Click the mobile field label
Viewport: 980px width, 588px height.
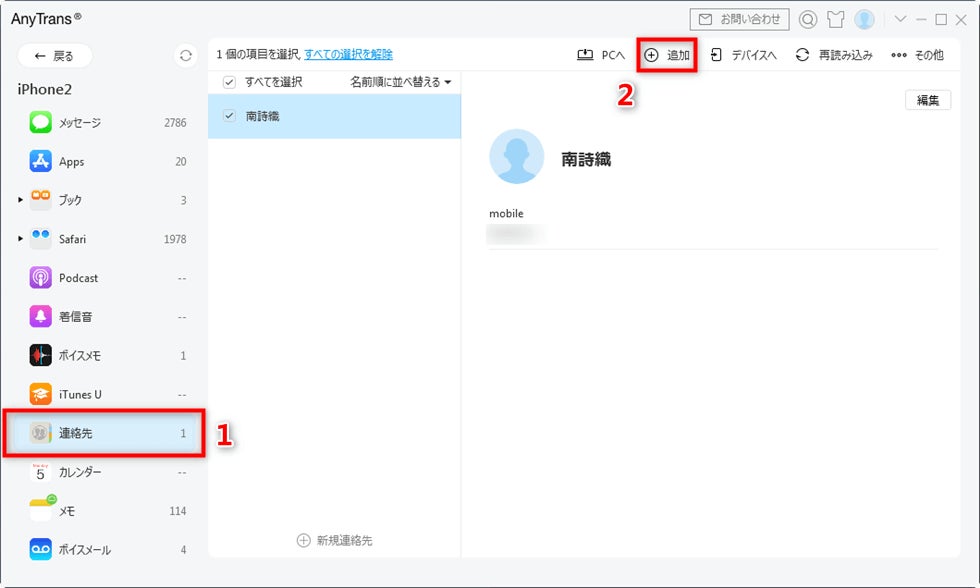coord(506,213)
